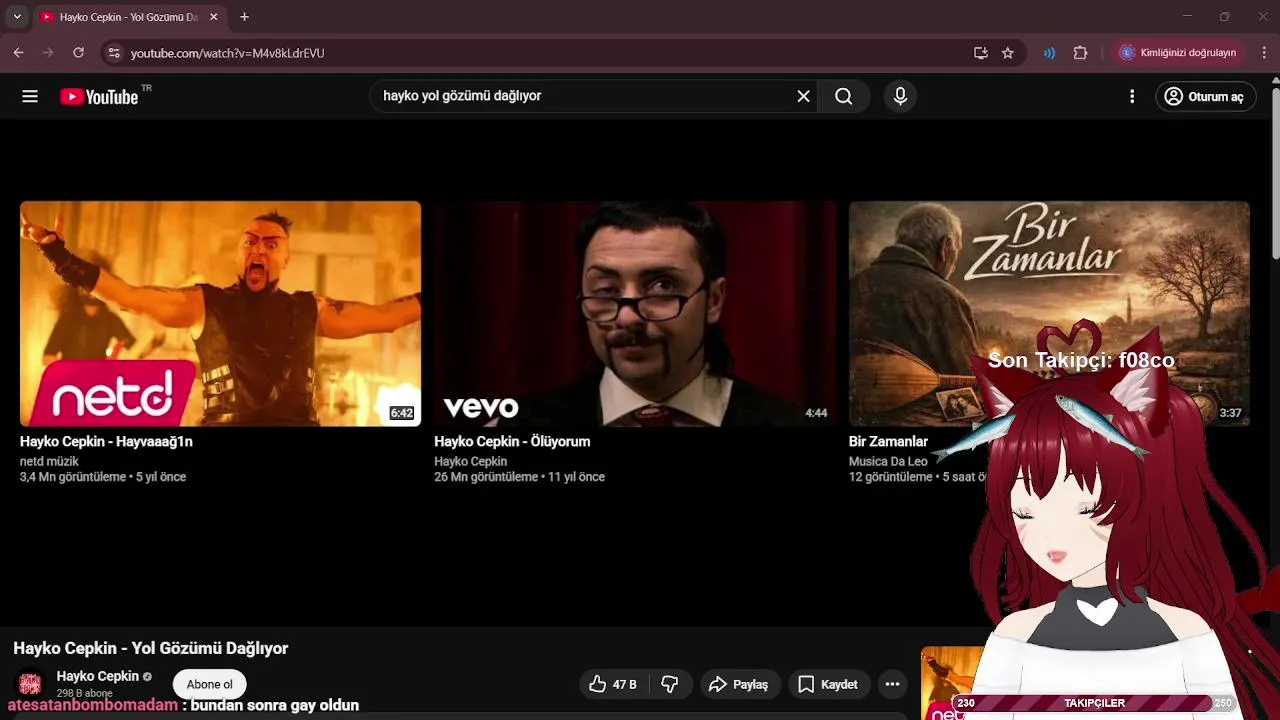Click the magnifier search button

pyautogui.click(x=844, y=96)
